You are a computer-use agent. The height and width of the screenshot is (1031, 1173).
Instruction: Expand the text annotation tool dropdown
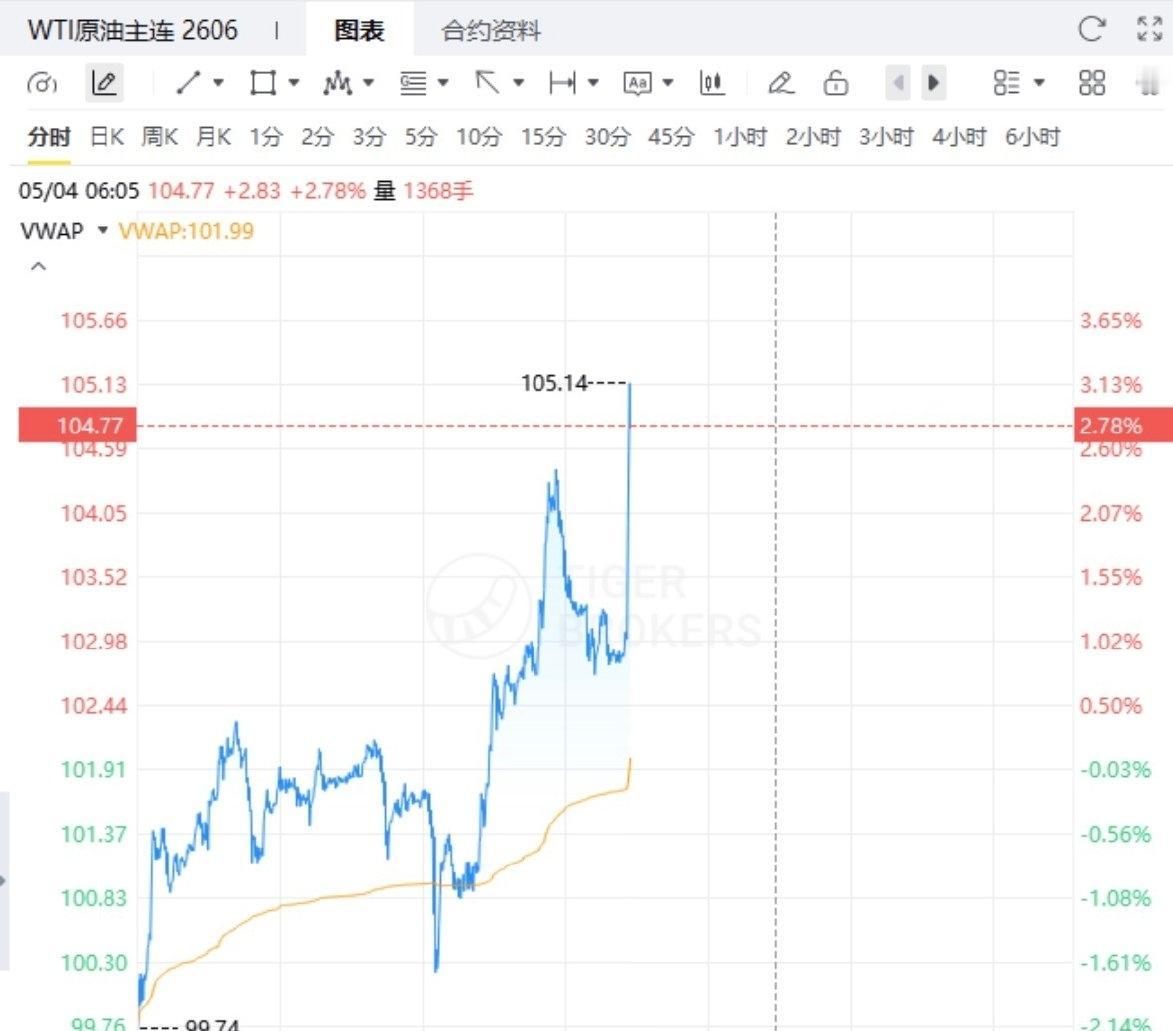[x=668, y=82]
